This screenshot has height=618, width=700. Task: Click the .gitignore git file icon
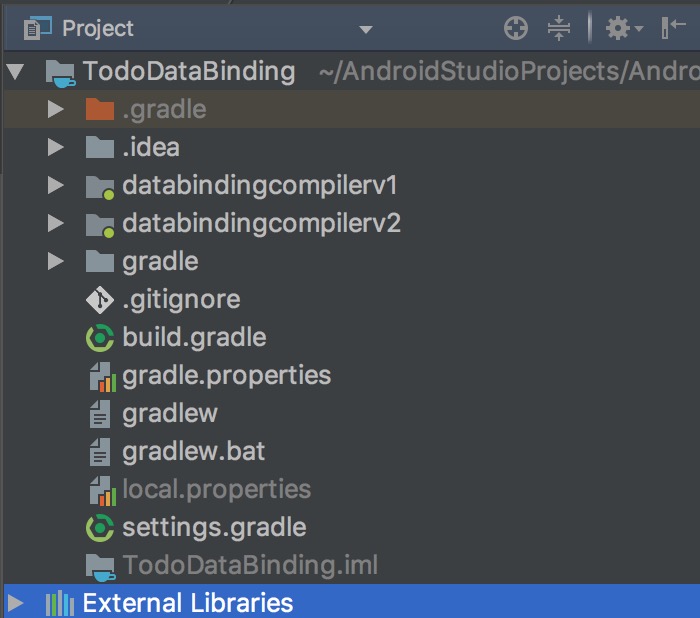100,300
